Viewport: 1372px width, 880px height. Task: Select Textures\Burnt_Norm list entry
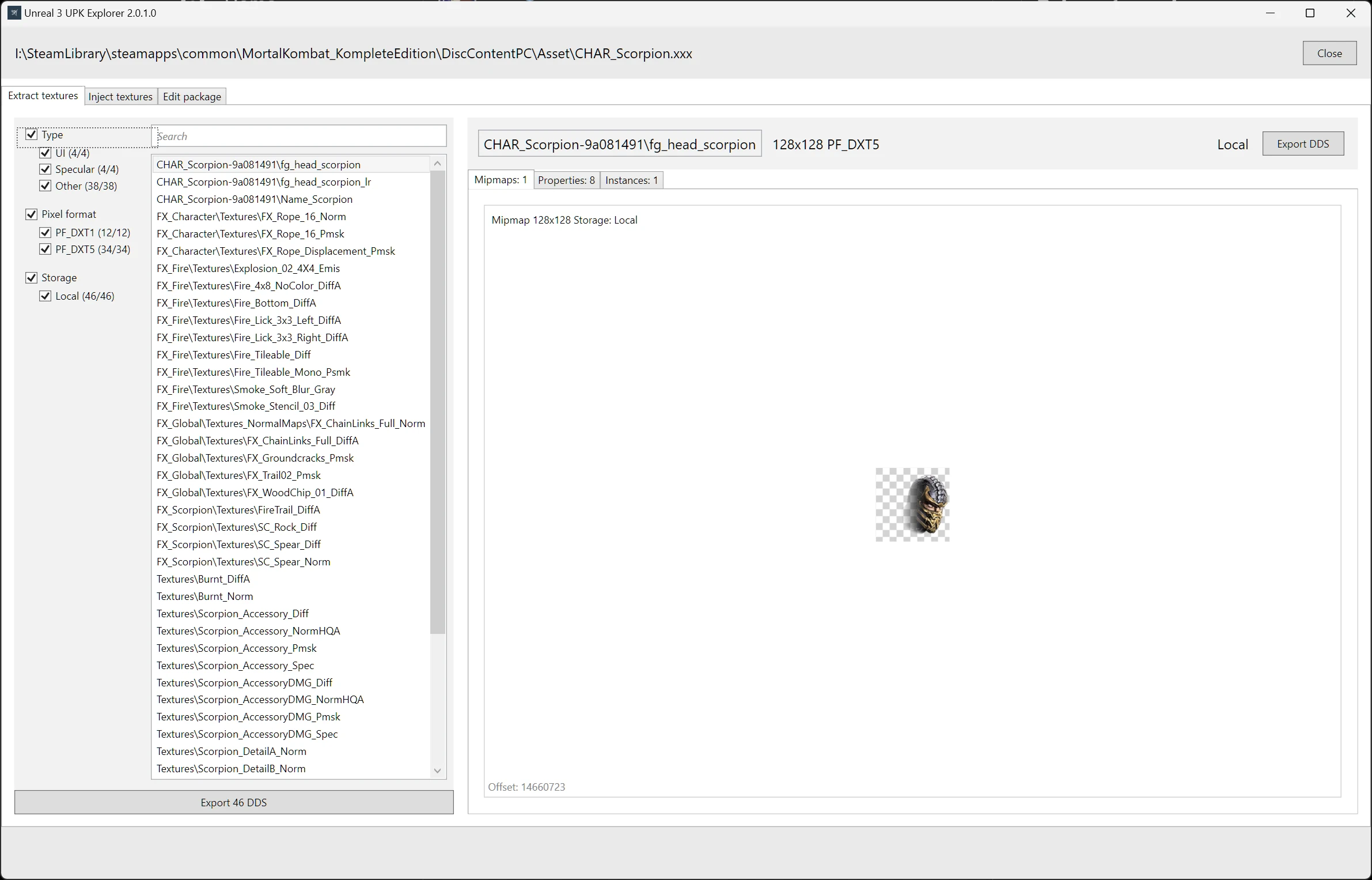coord(205,596)
